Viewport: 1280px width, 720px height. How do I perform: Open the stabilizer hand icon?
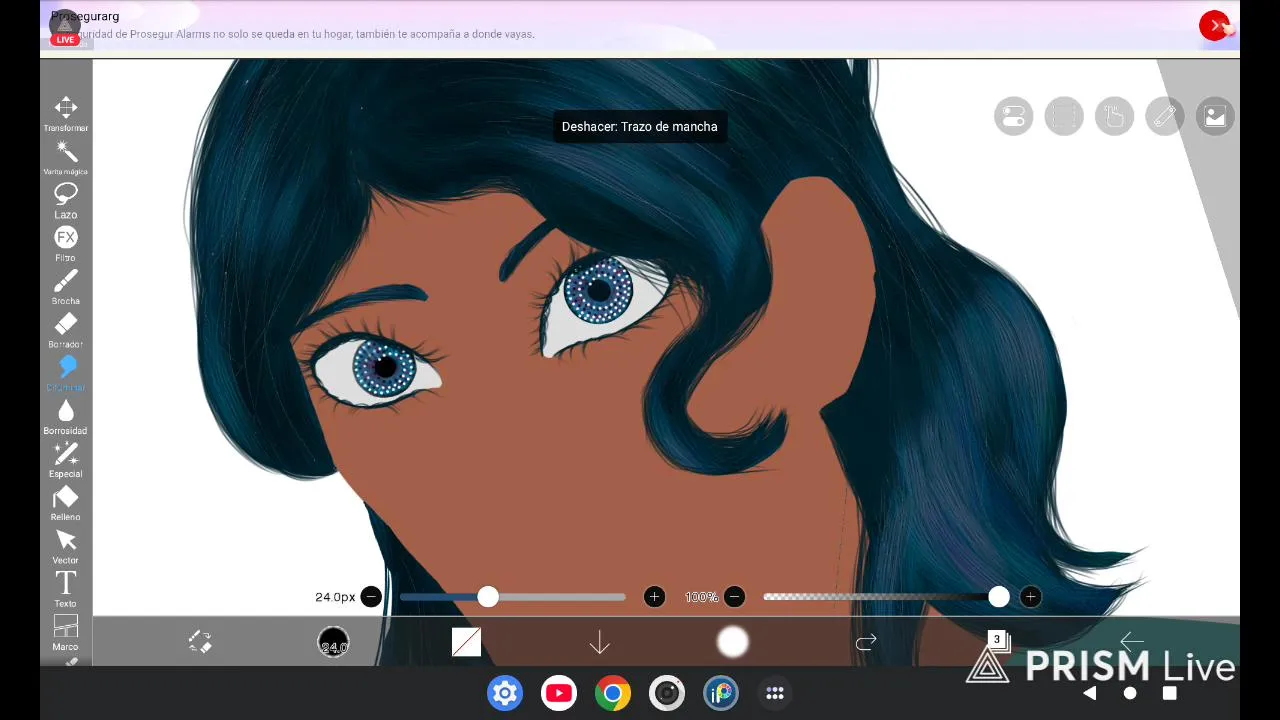1114,116
